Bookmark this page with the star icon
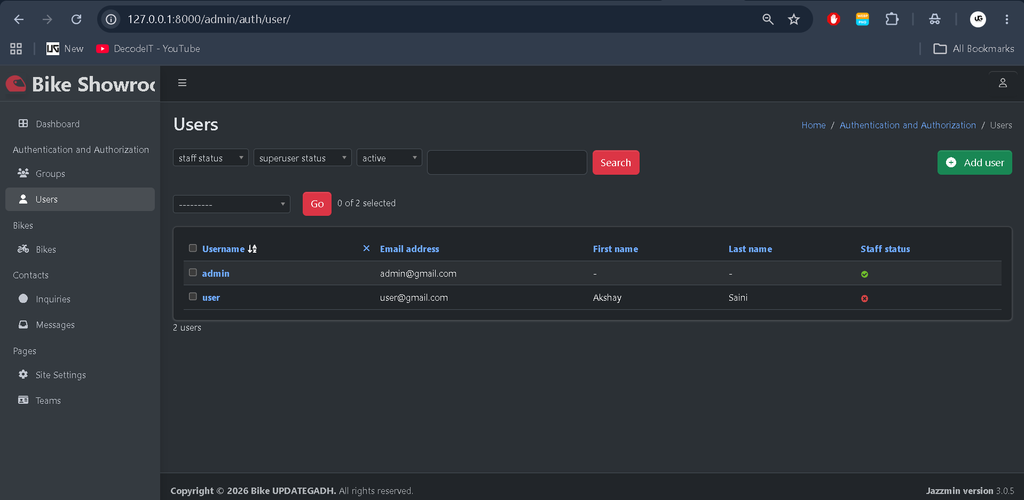Viewport: 1024px width, 500px height. click(x=793, y=20)
